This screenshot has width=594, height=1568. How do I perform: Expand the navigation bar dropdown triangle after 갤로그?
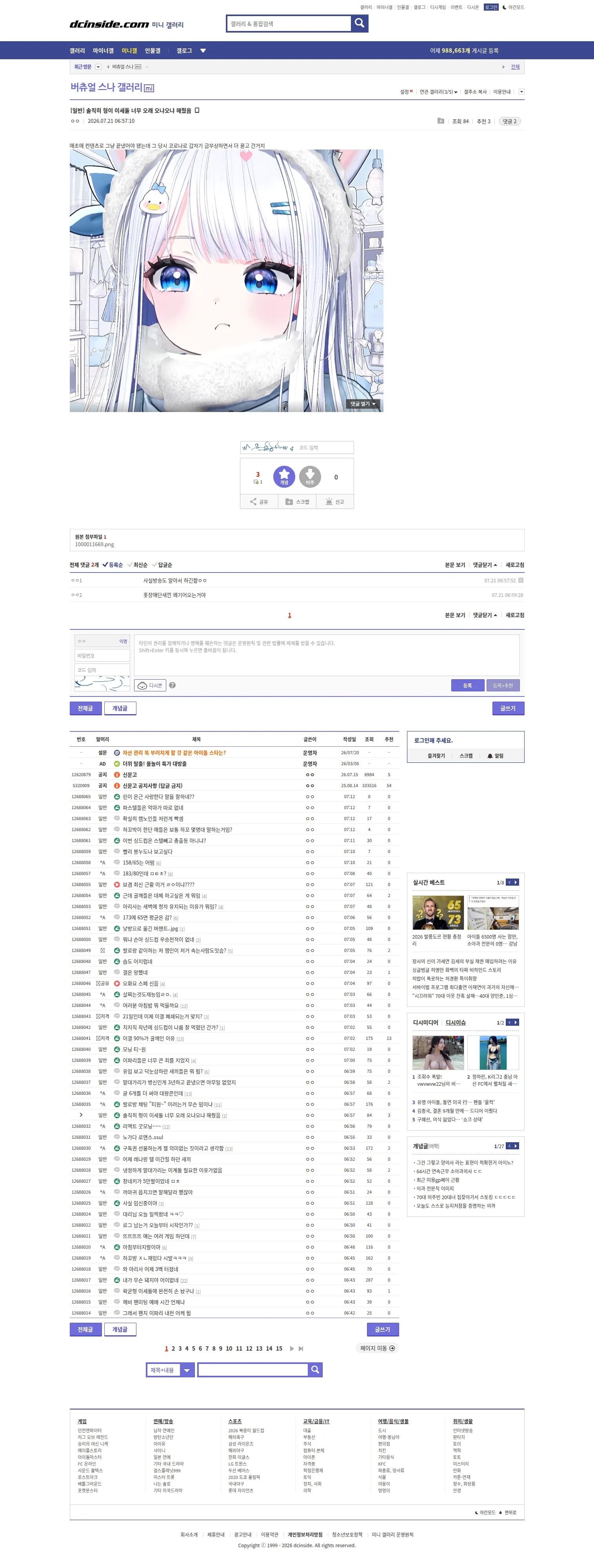point(203,51)
